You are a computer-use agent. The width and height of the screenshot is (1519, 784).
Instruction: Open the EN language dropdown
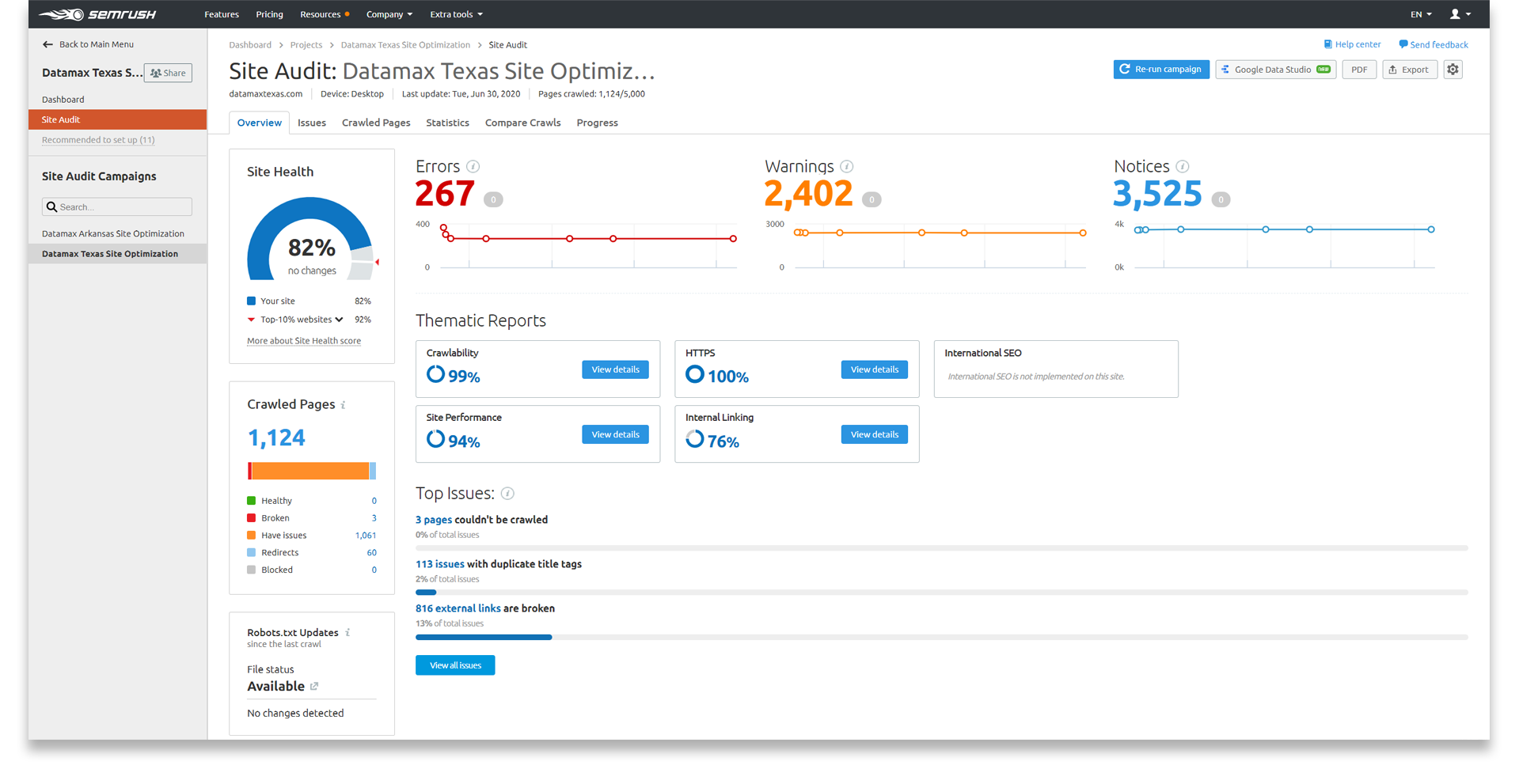(1420, 14)
